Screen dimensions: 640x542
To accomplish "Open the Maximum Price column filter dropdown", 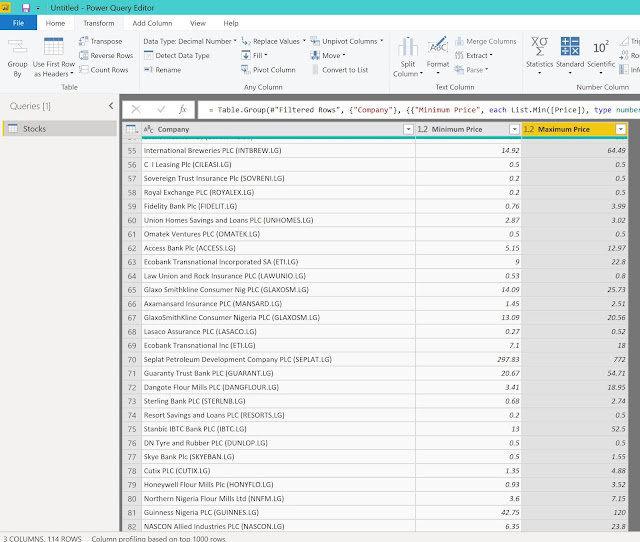I will click(621, 129).
